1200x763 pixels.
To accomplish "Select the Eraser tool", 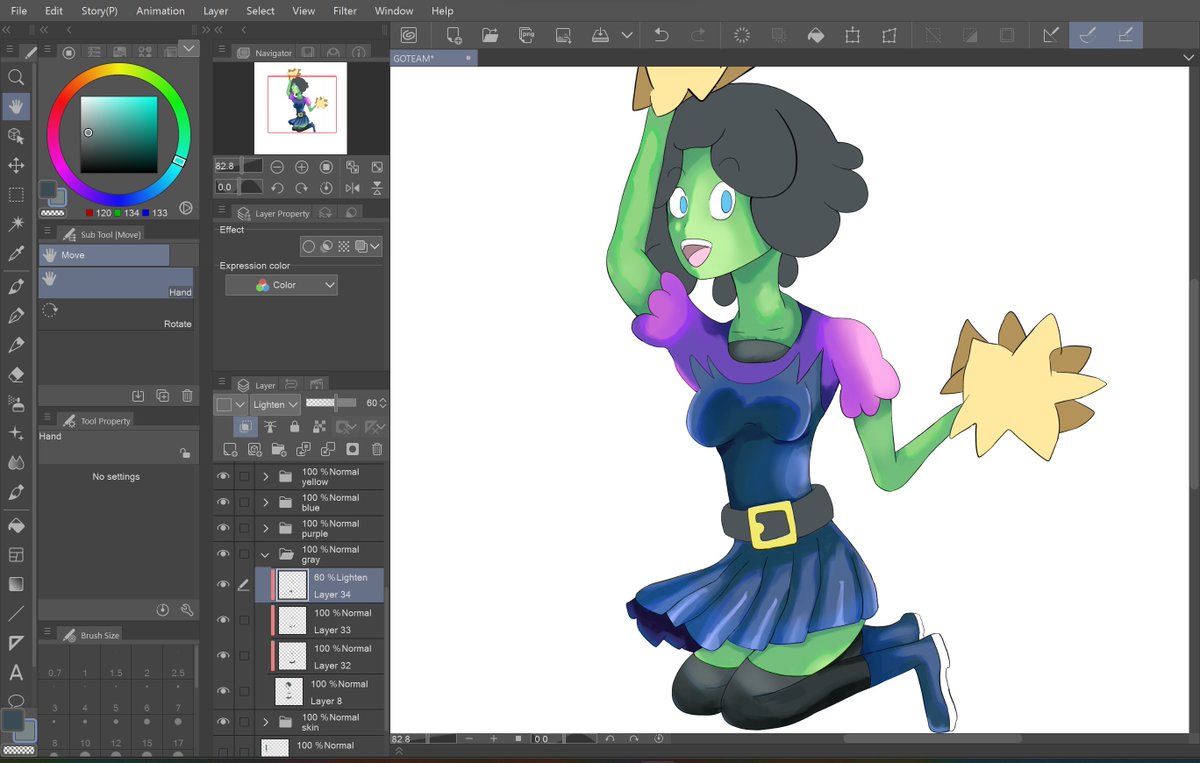I will (x=16, y=375).
